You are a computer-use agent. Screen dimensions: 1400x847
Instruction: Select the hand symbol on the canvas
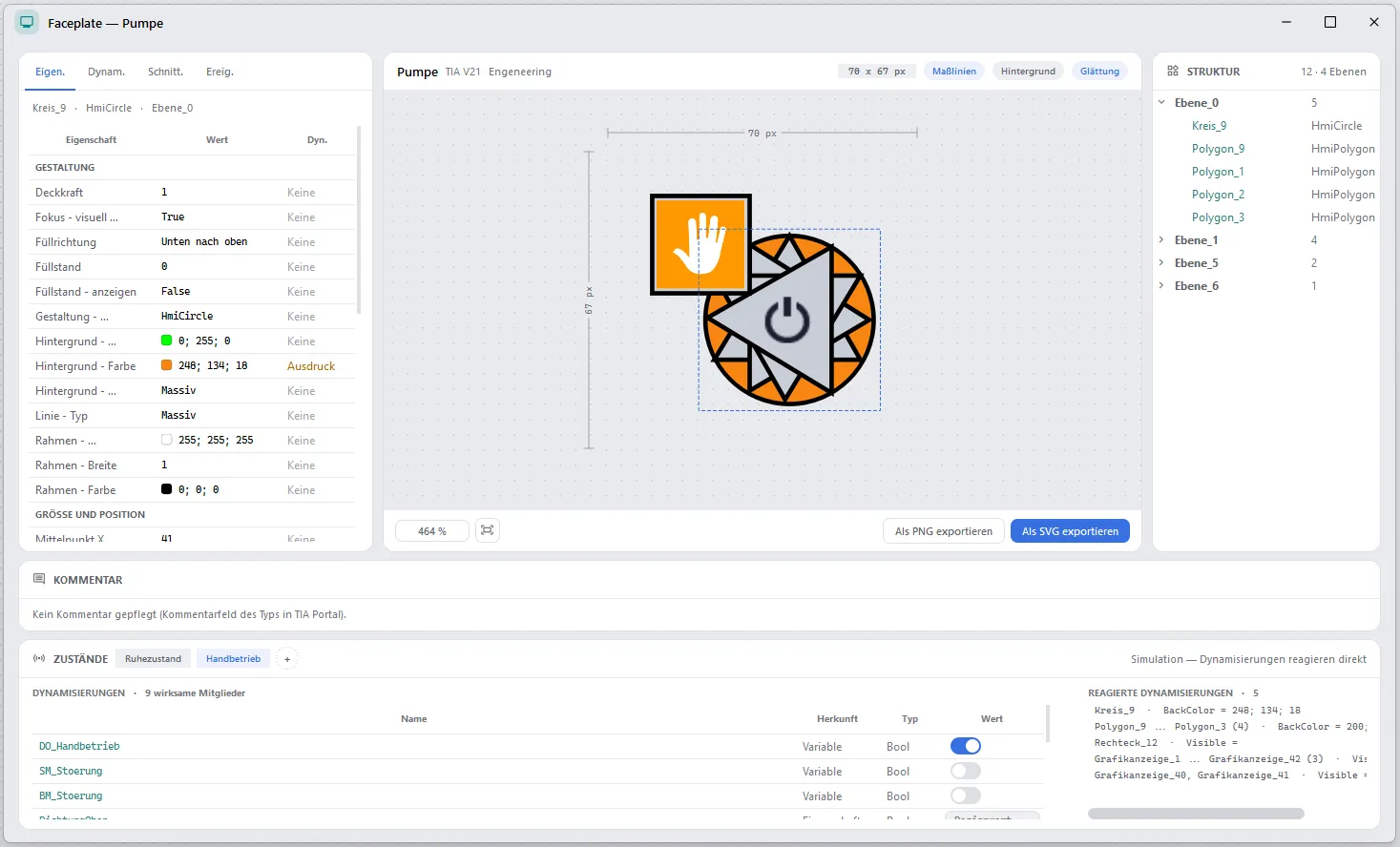[x=700, y=243]
